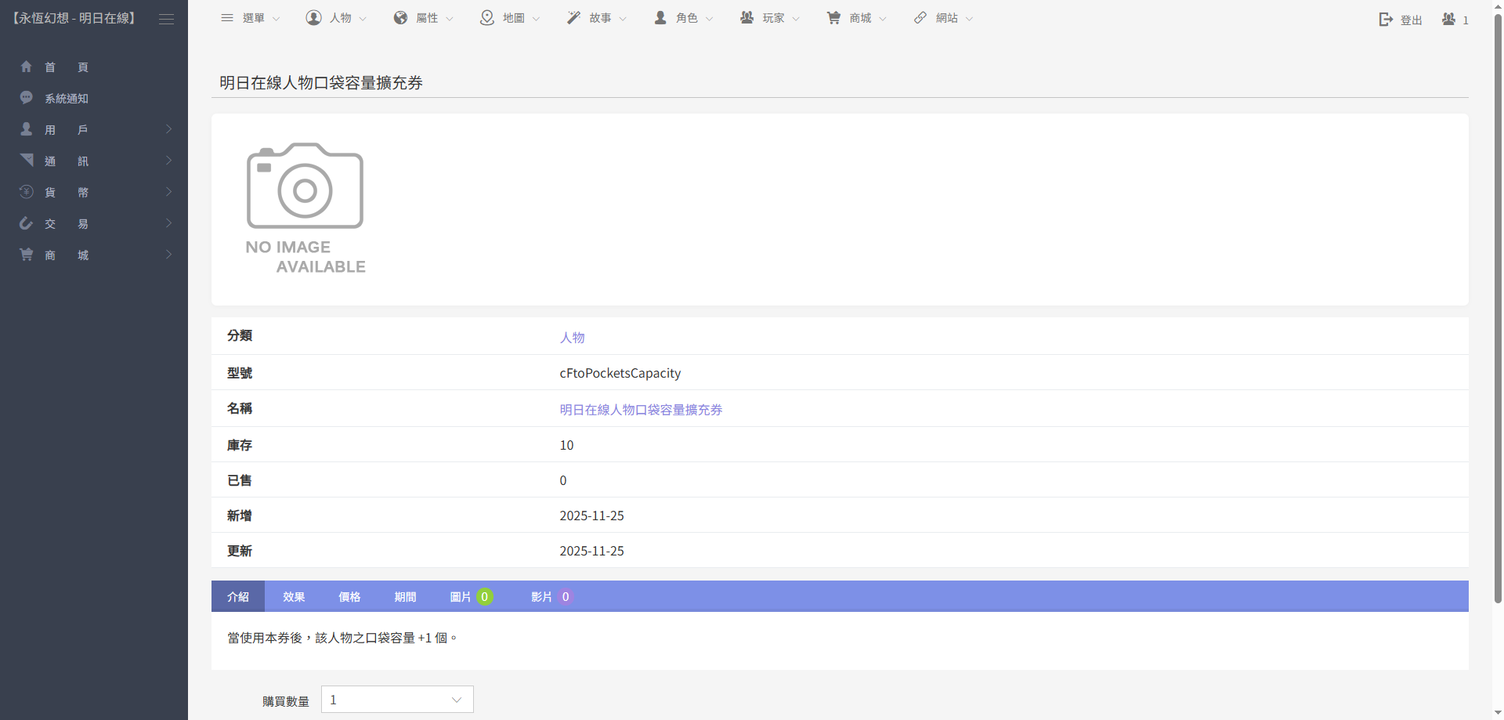Switch to the 效果 tab
Image resolution: width=1504 pixels, height=720 pixels.
294,597
